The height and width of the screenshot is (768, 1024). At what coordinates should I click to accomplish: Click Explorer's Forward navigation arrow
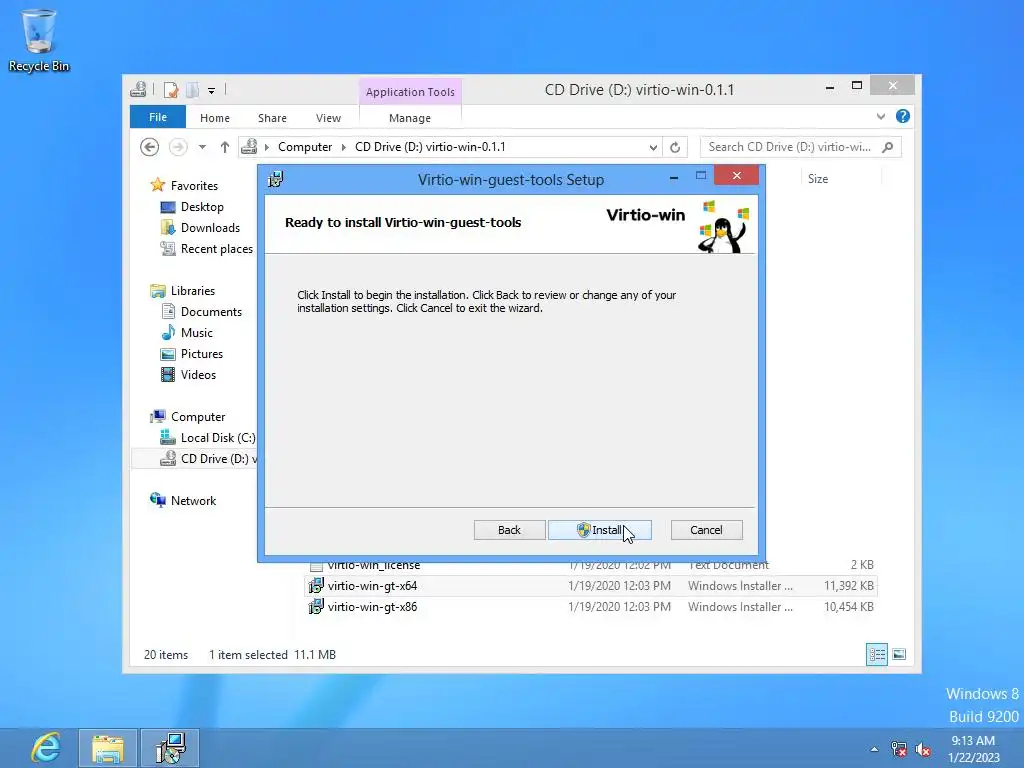coord(178,147)
